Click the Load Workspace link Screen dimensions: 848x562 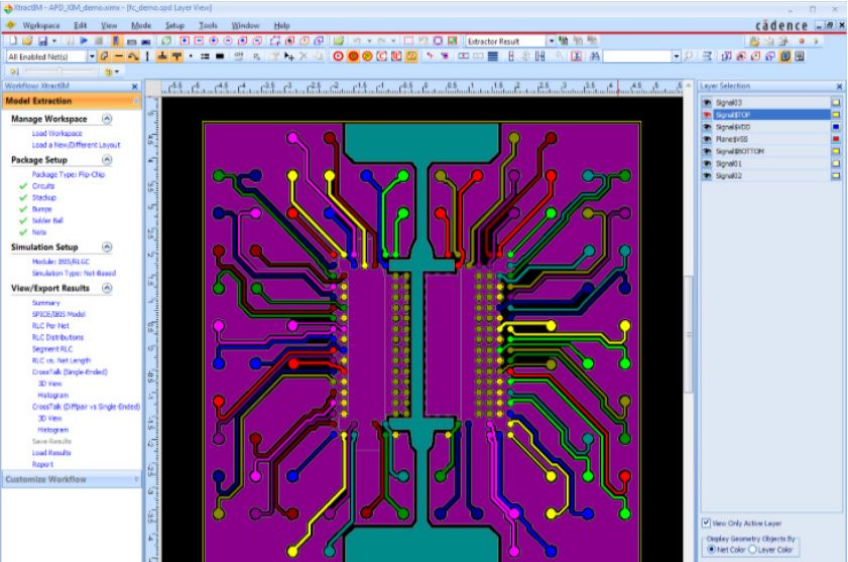pos(57,133)
